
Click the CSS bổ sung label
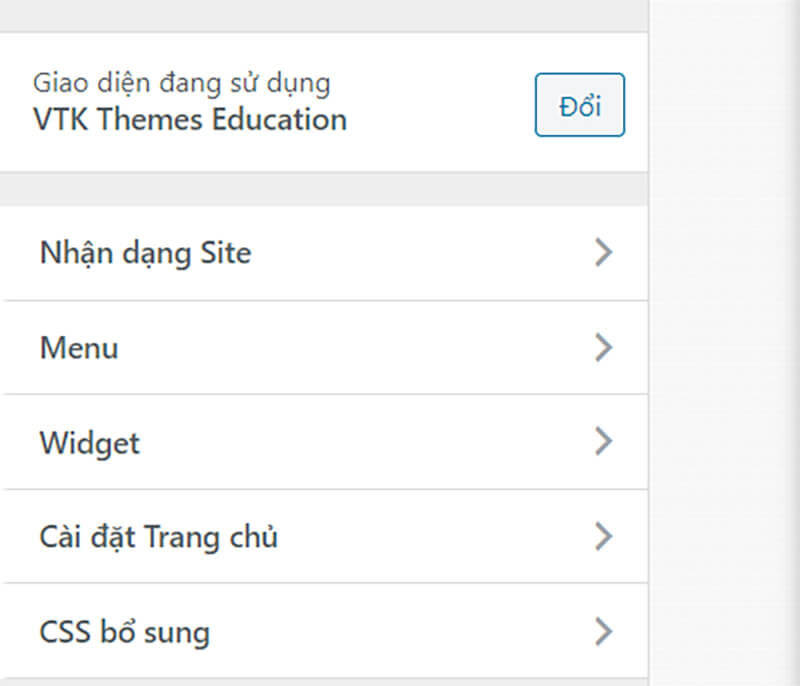(125, 632)
